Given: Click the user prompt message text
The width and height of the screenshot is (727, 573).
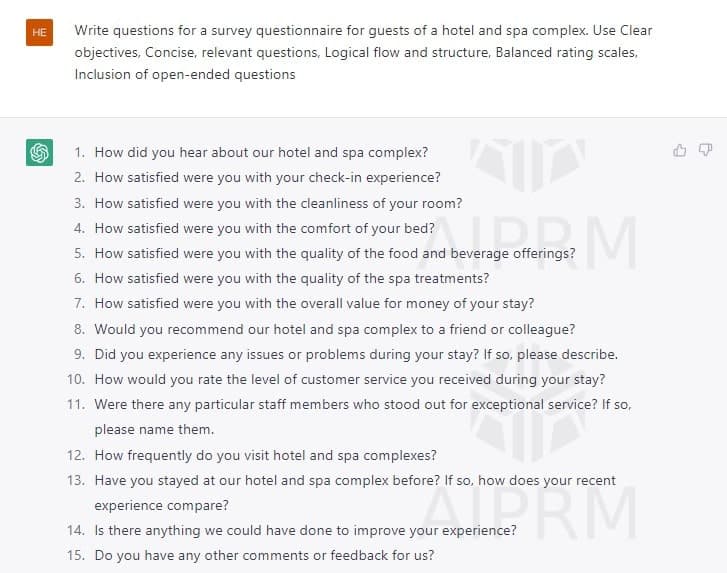Looking at the screenshot, I should [364, 52].
